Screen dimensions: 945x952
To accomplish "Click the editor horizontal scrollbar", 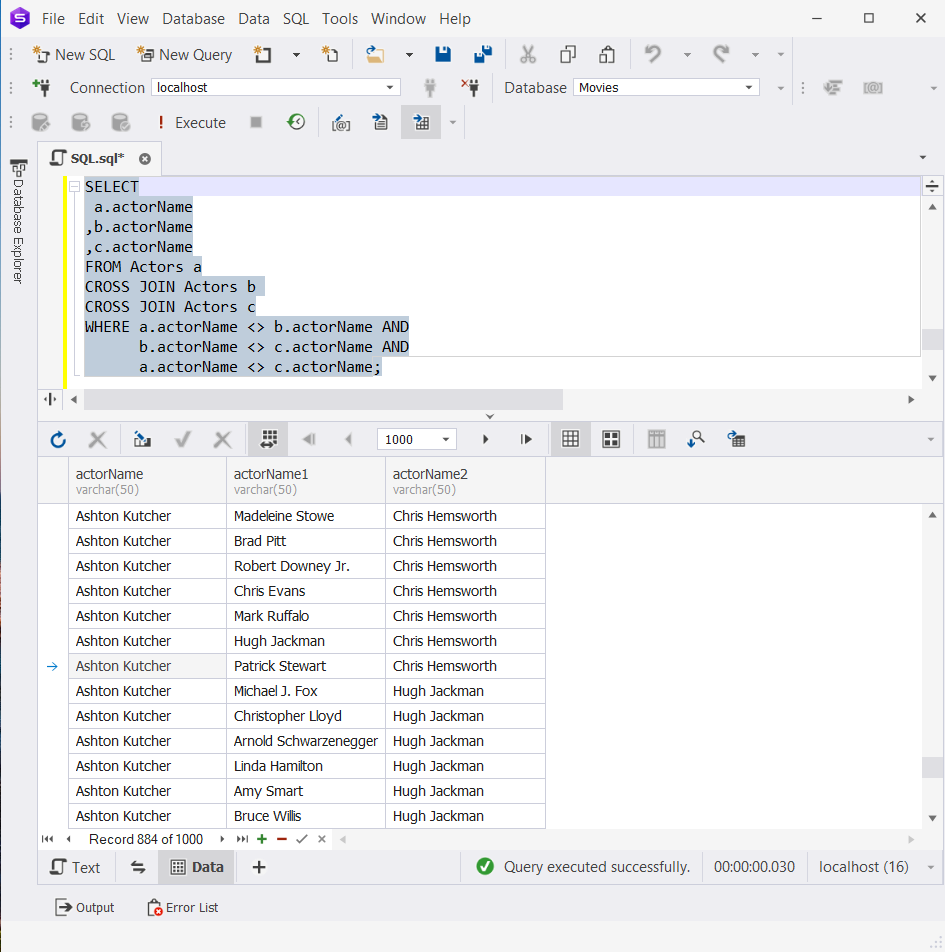I will 323,400.
